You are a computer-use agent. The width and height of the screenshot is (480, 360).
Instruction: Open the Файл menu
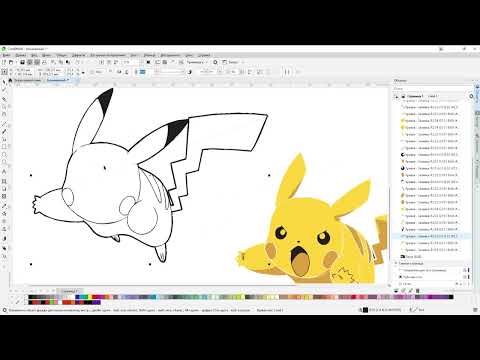(6, 55)
